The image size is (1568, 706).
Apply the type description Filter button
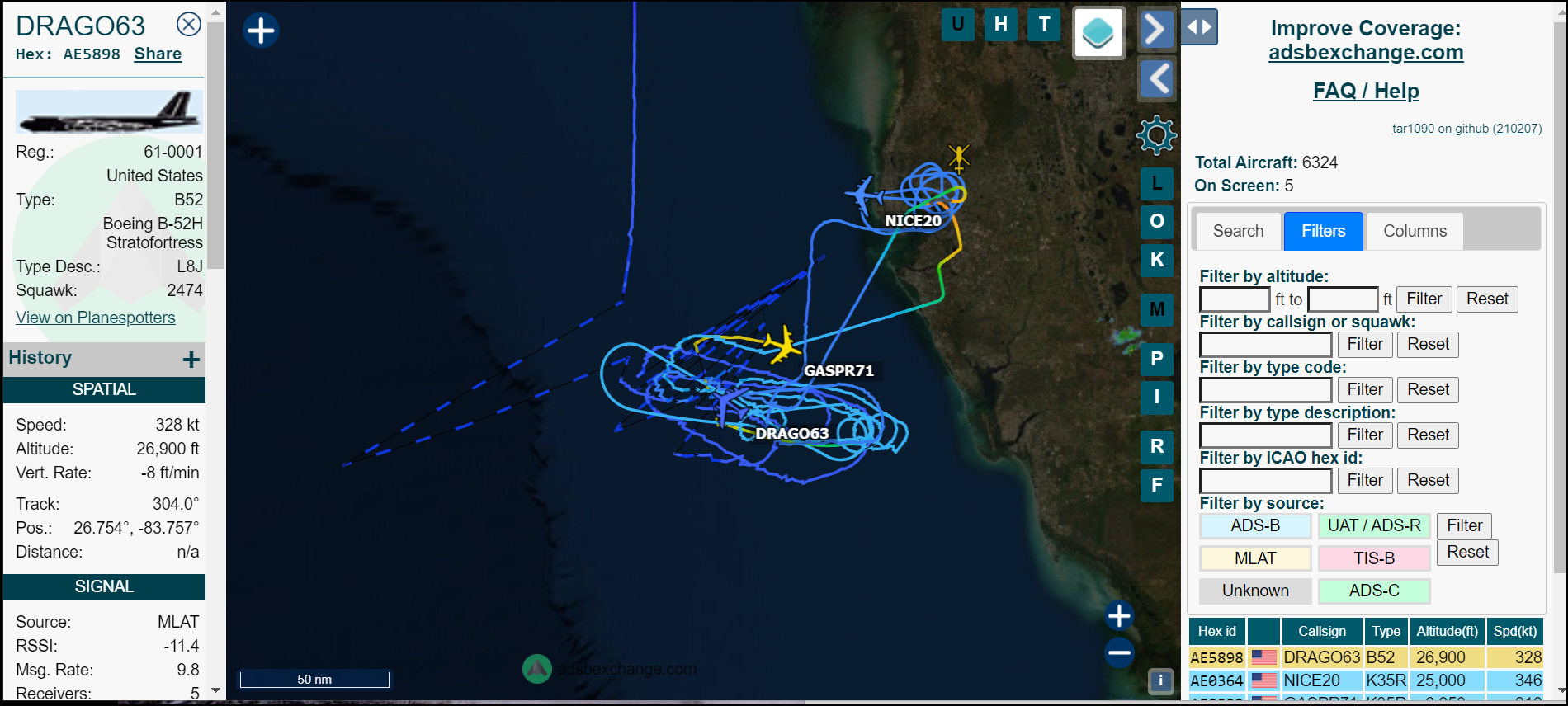[1365, 435]
